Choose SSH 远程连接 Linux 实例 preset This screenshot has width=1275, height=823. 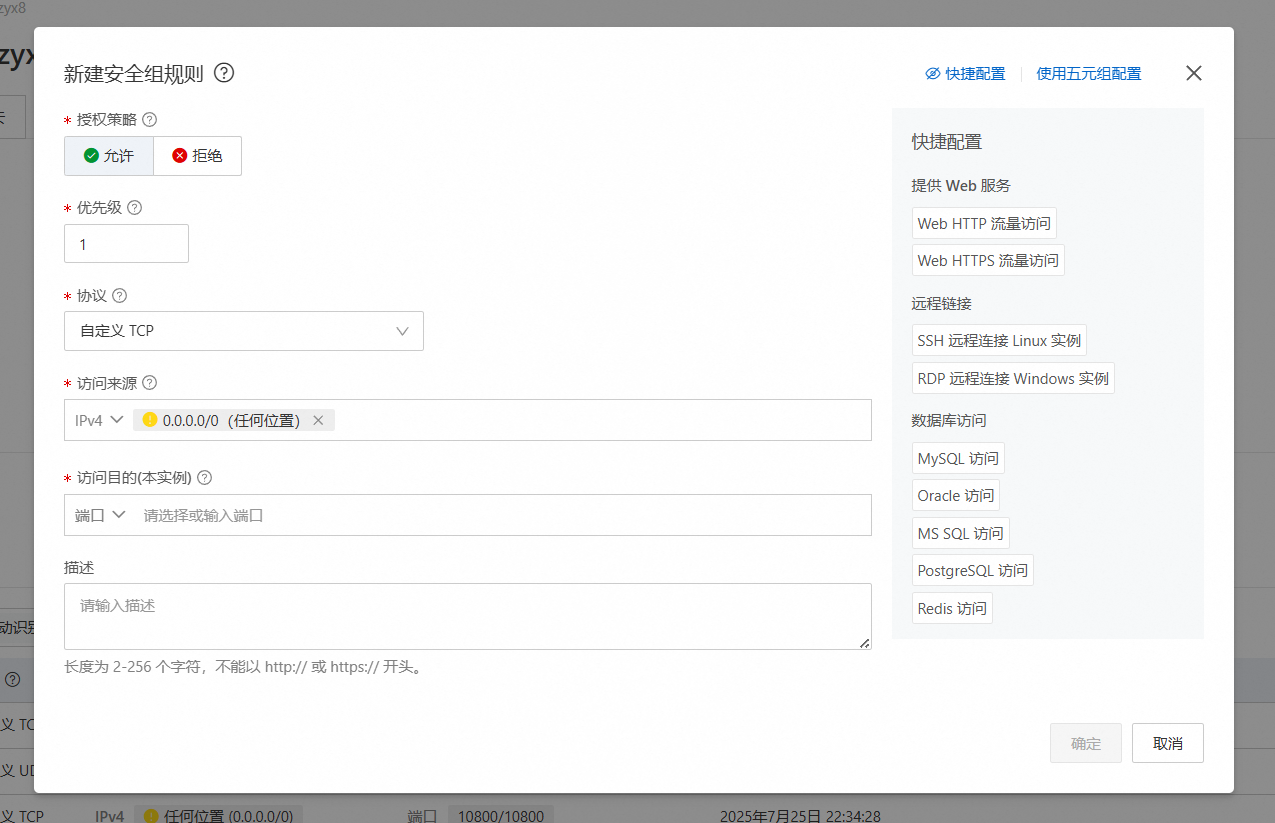pyautogui.click(x=998, y=341)
